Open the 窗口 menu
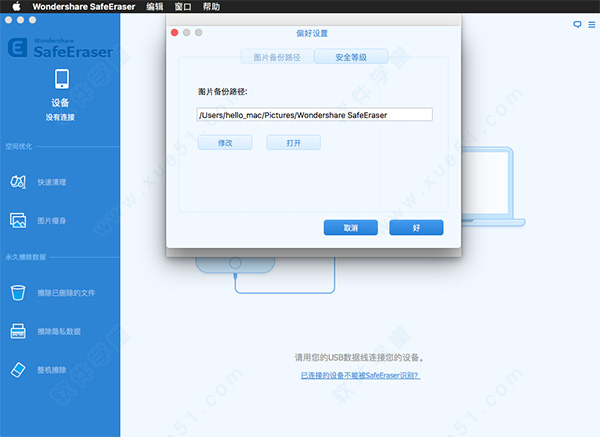Viewport: 600px width, 437px height. coord(182,6)
